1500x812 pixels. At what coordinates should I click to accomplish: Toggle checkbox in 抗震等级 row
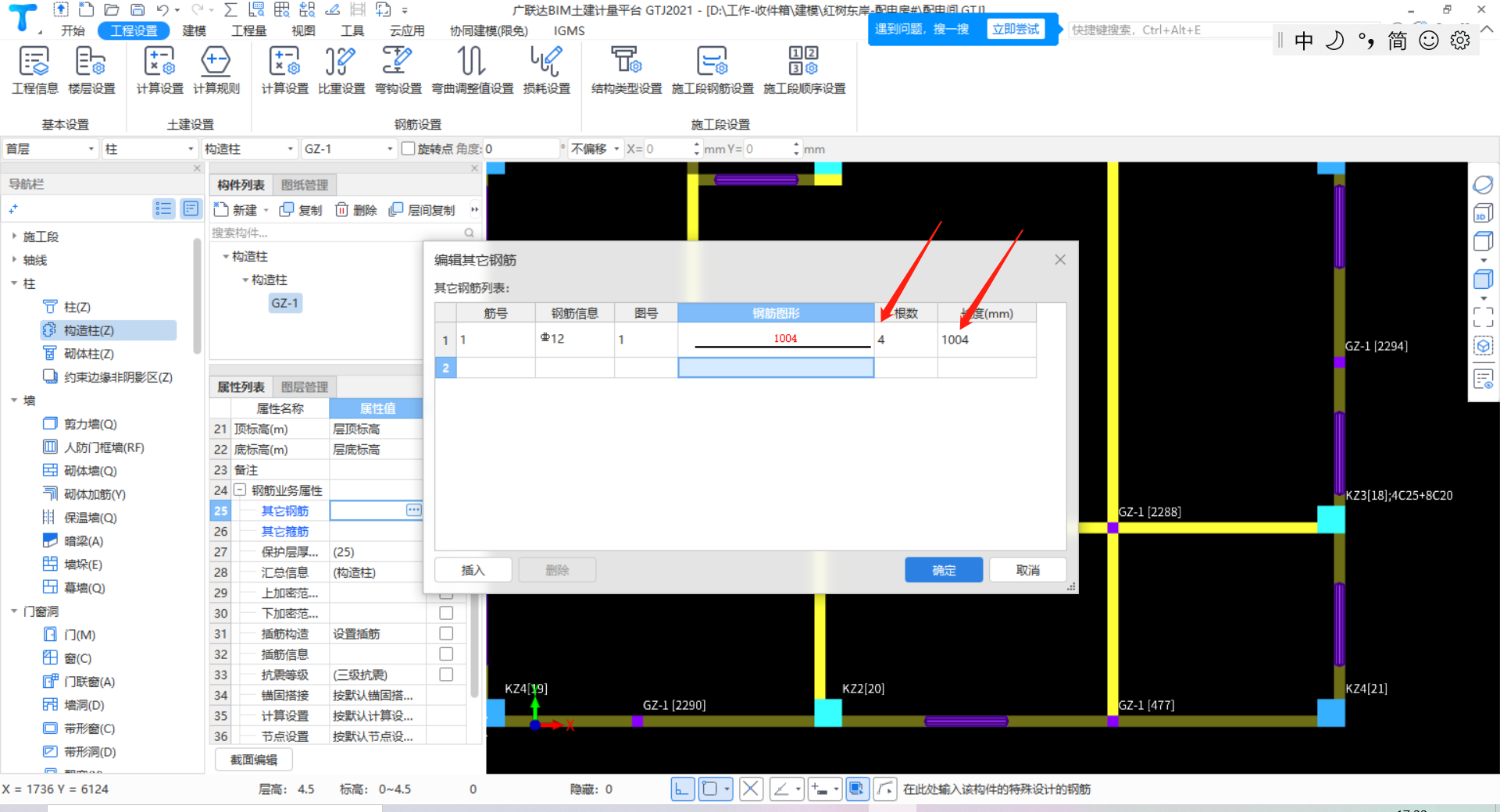coord(446,674)
